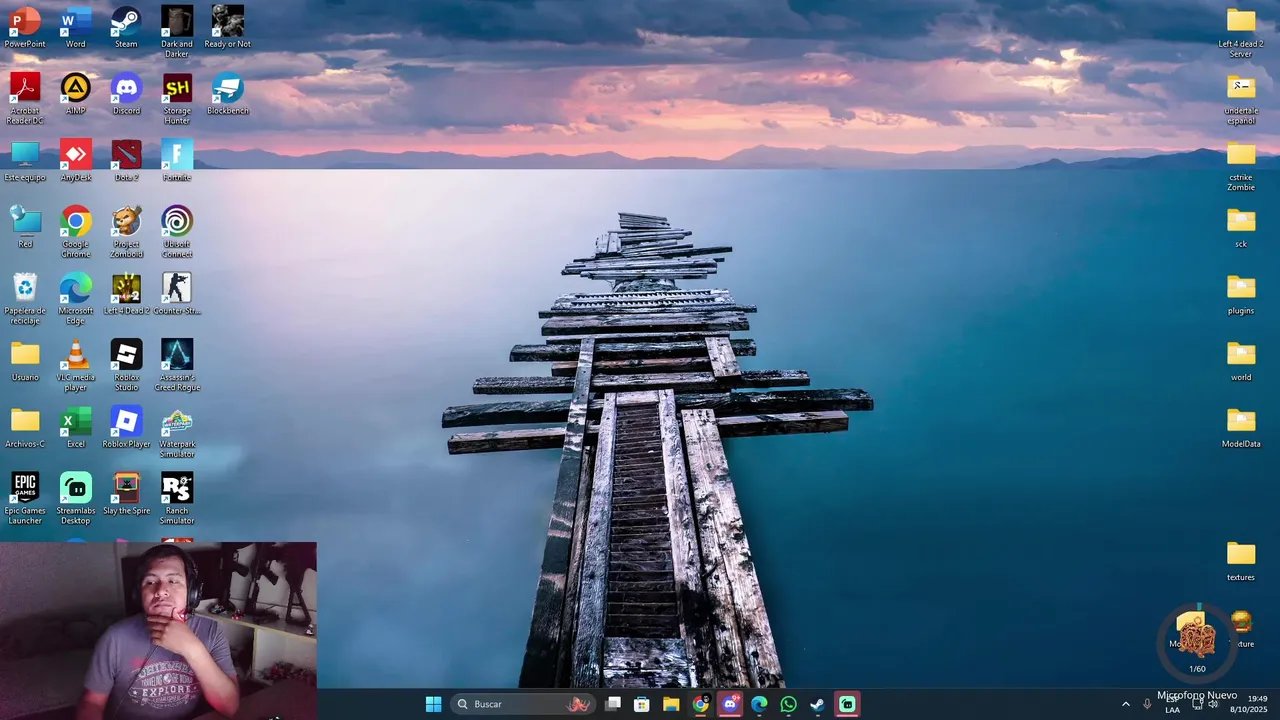Open WhatsApp from the taskbar
This screenshot has height=720, width=1280.
(788, 704)
